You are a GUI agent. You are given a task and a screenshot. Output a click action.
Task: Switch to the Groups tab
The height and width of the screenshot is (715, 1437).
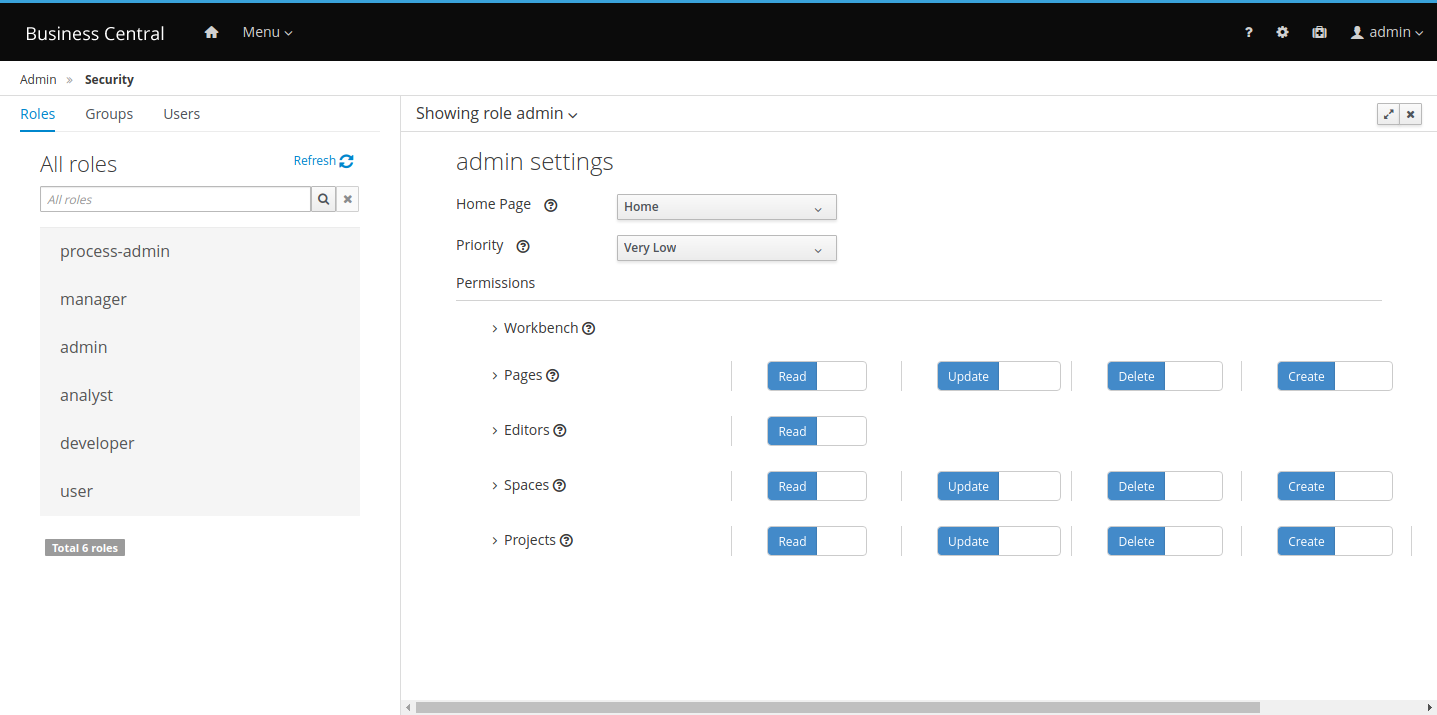point(109,114)
